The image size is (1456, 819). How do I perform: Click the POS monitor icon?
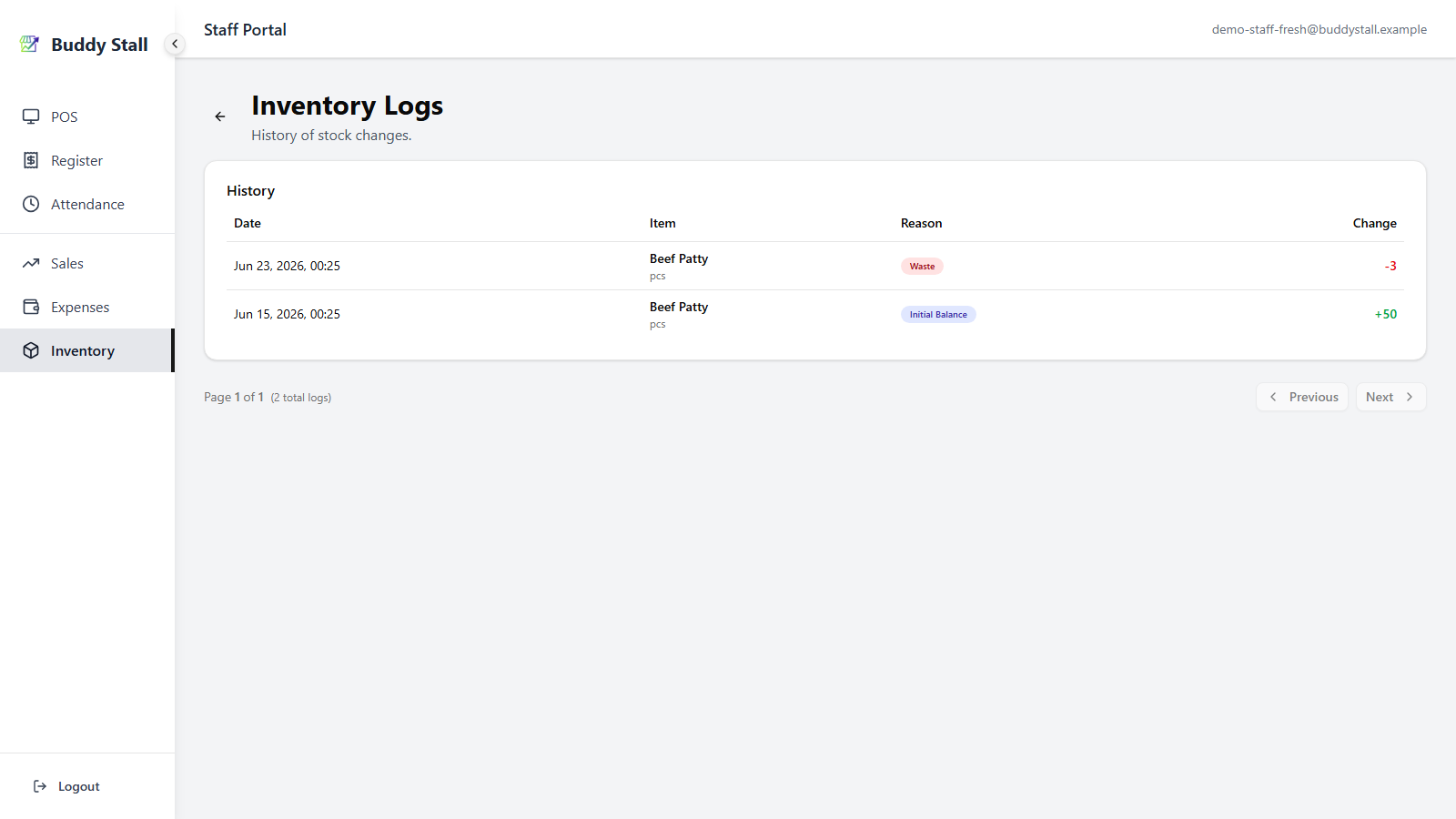tap(31, 116)
